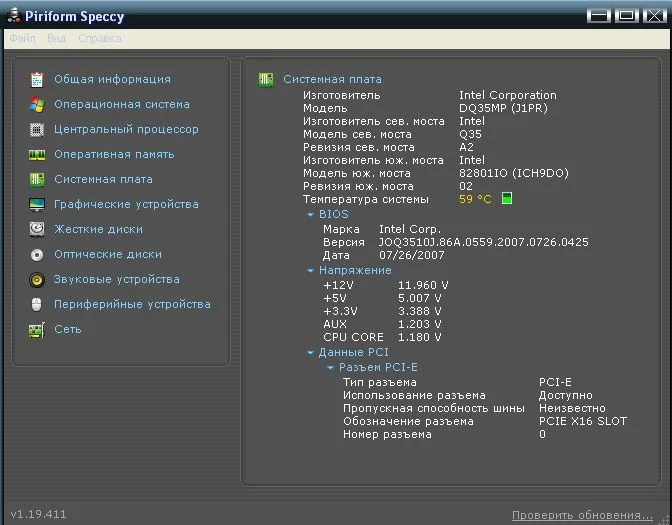This screenshot has width=672, height=525.
Task: Click the Температура системы label
Action: pos(366,199)
